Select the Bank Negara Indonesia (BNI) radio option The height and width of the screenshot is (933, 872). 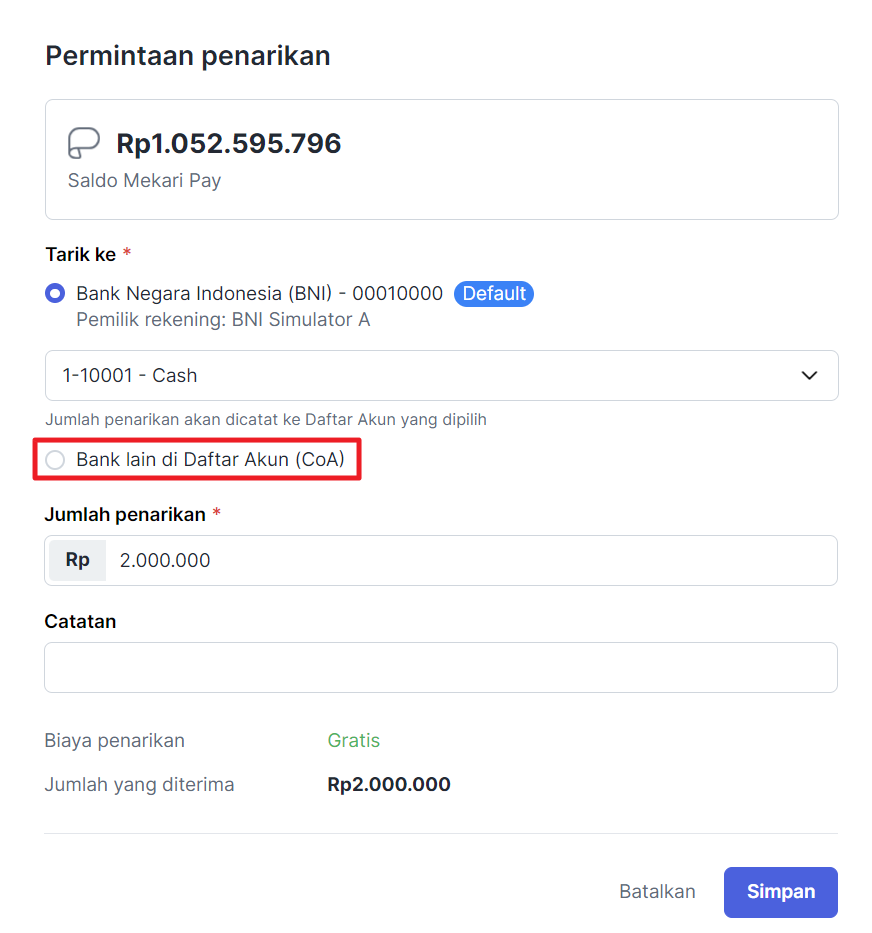click(x=56, y=294)
